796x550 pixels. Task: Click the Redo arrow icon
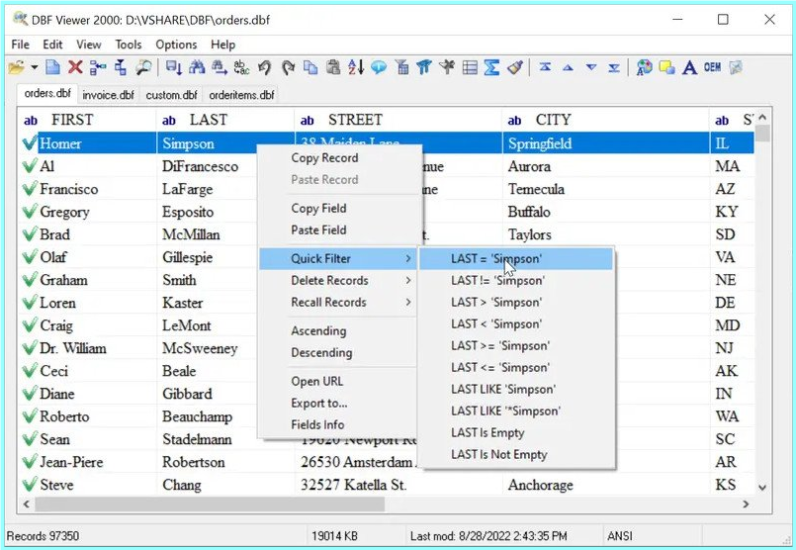(x=288, y=67)
